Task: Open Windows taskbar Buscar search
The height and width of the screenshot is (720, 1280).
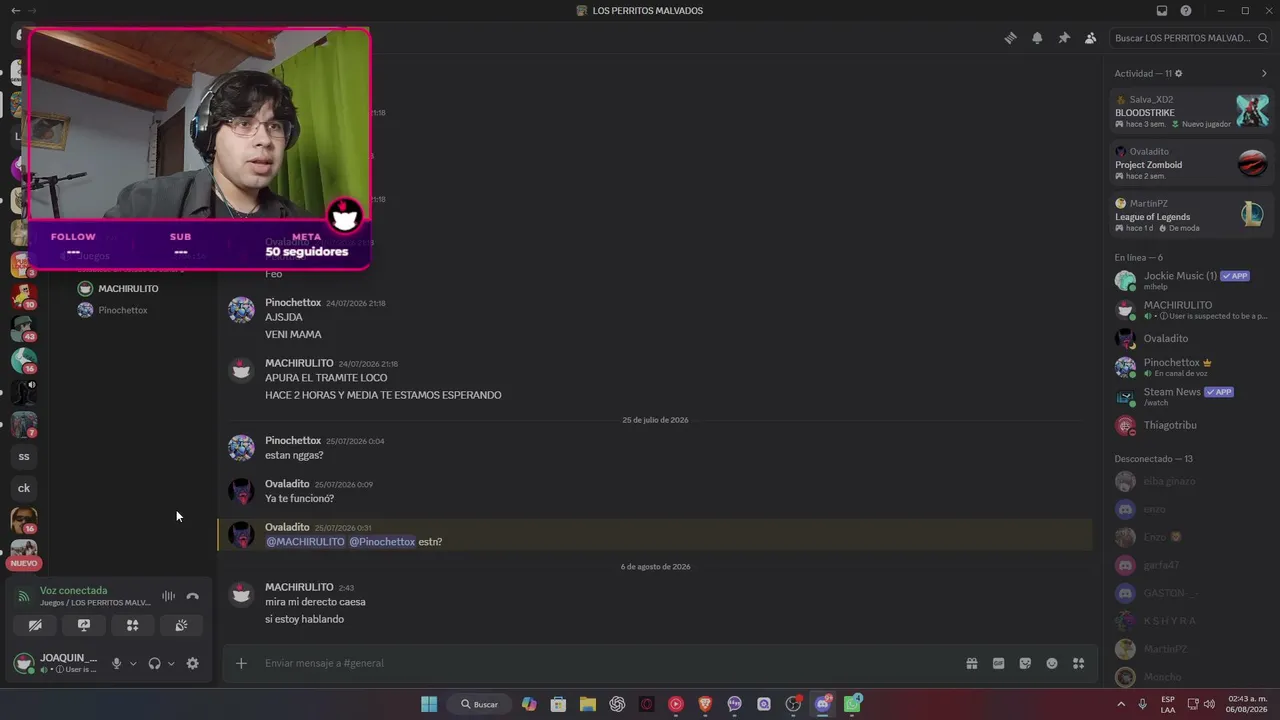Action: 479,704
